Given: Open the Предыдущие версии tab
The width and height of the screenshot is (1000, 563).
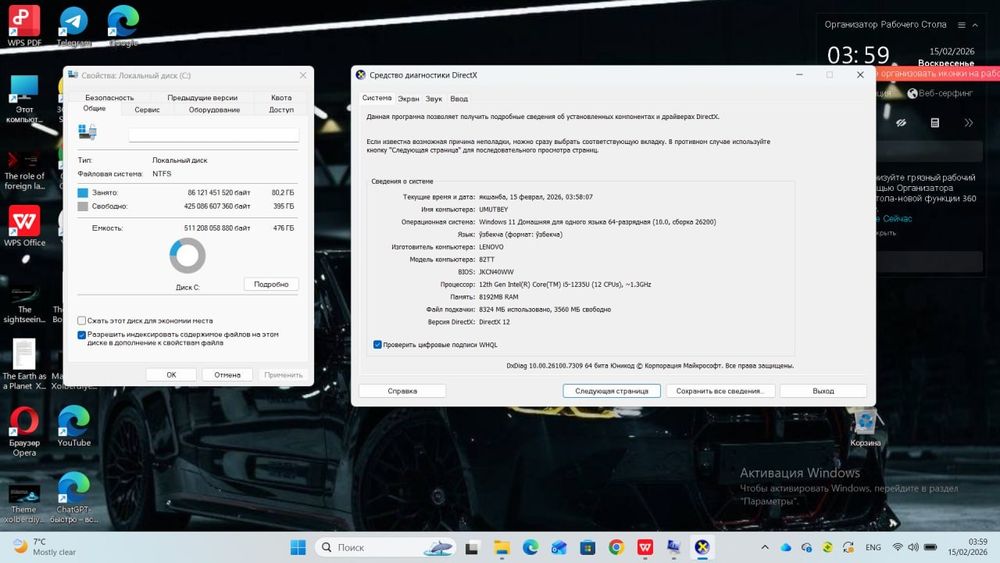Looking at the screenshot, I should [202, 98].
